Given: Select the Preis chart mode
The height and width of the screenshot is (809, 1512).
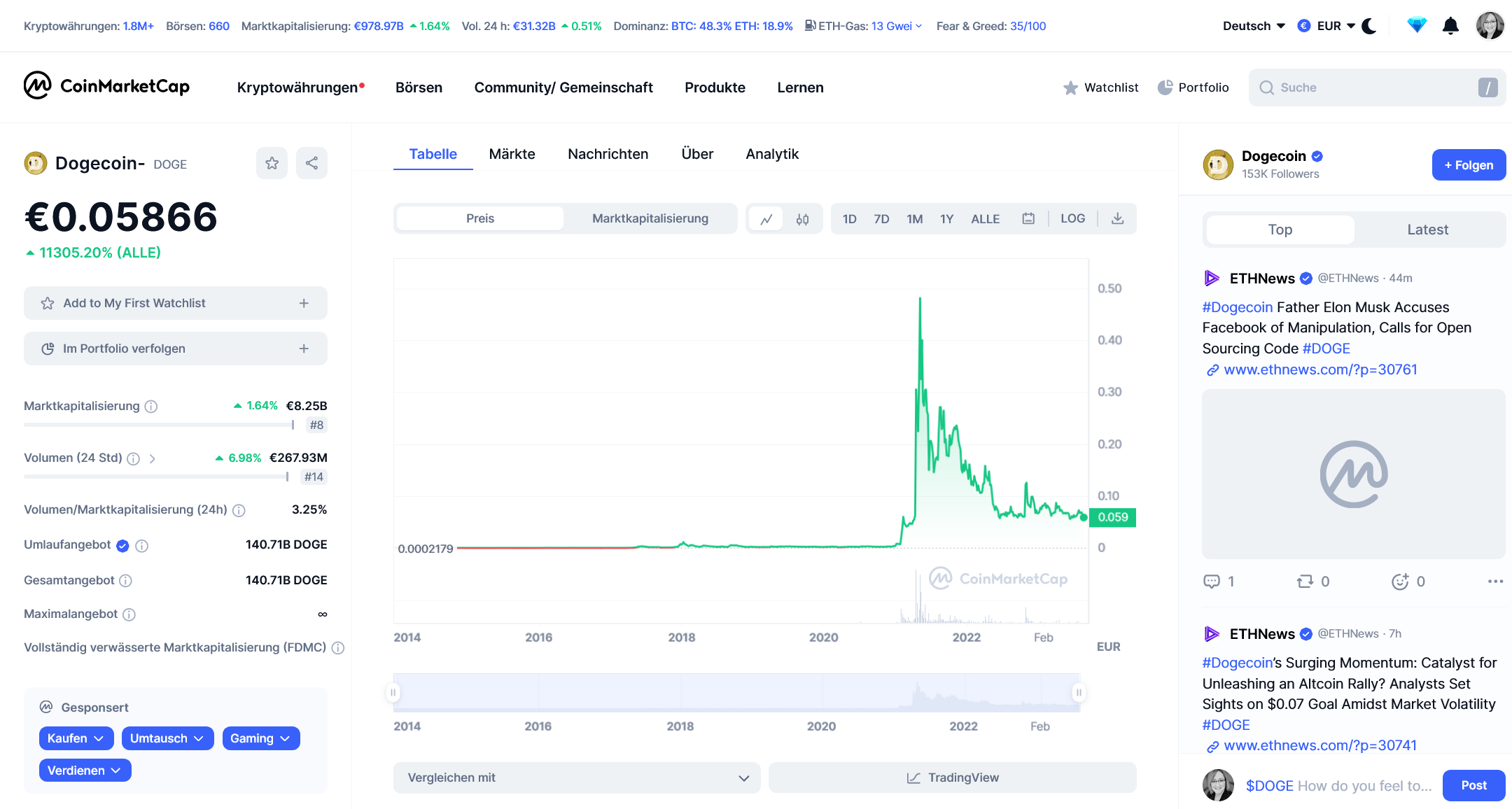Looking at the screenshot, I should click(x=480, y=218).
